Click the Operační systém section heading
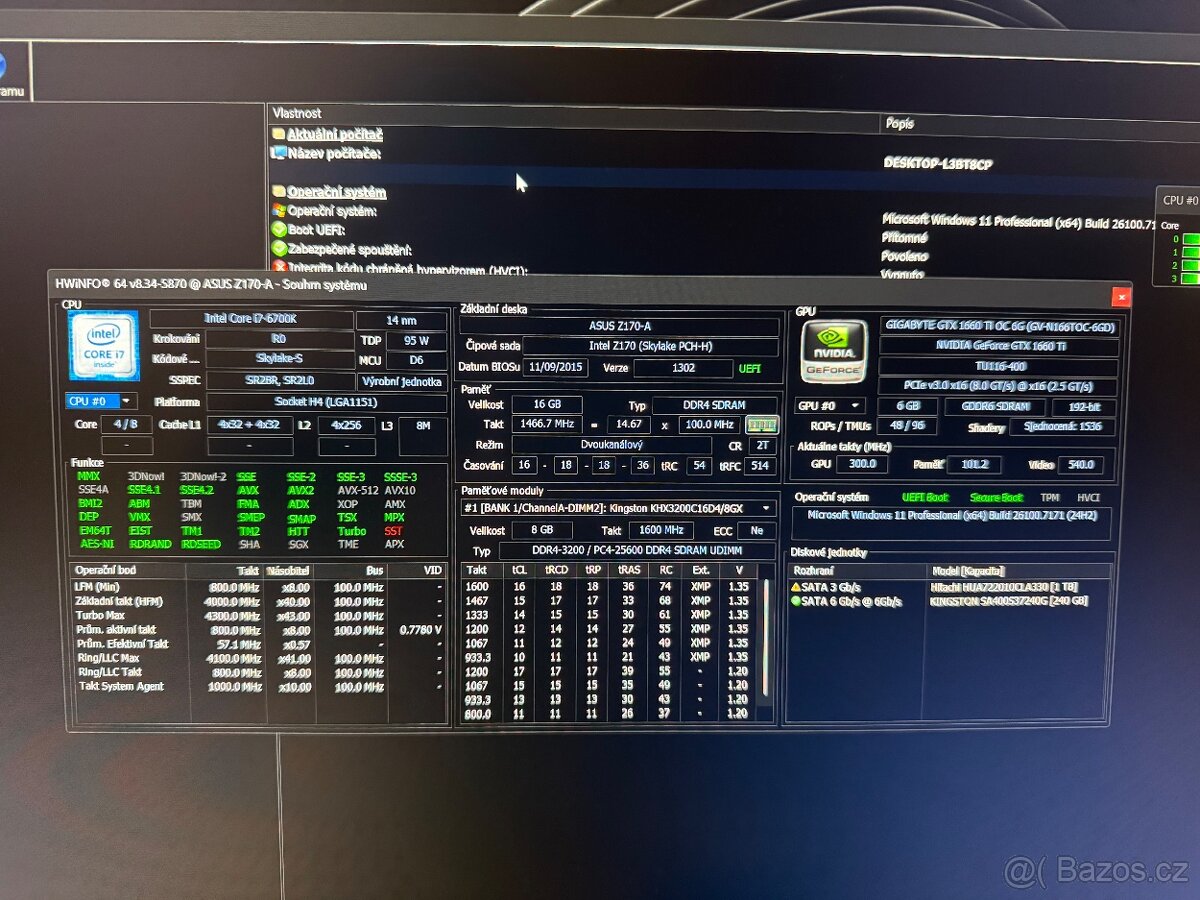 pyautogui.click(x=336, y=191)
